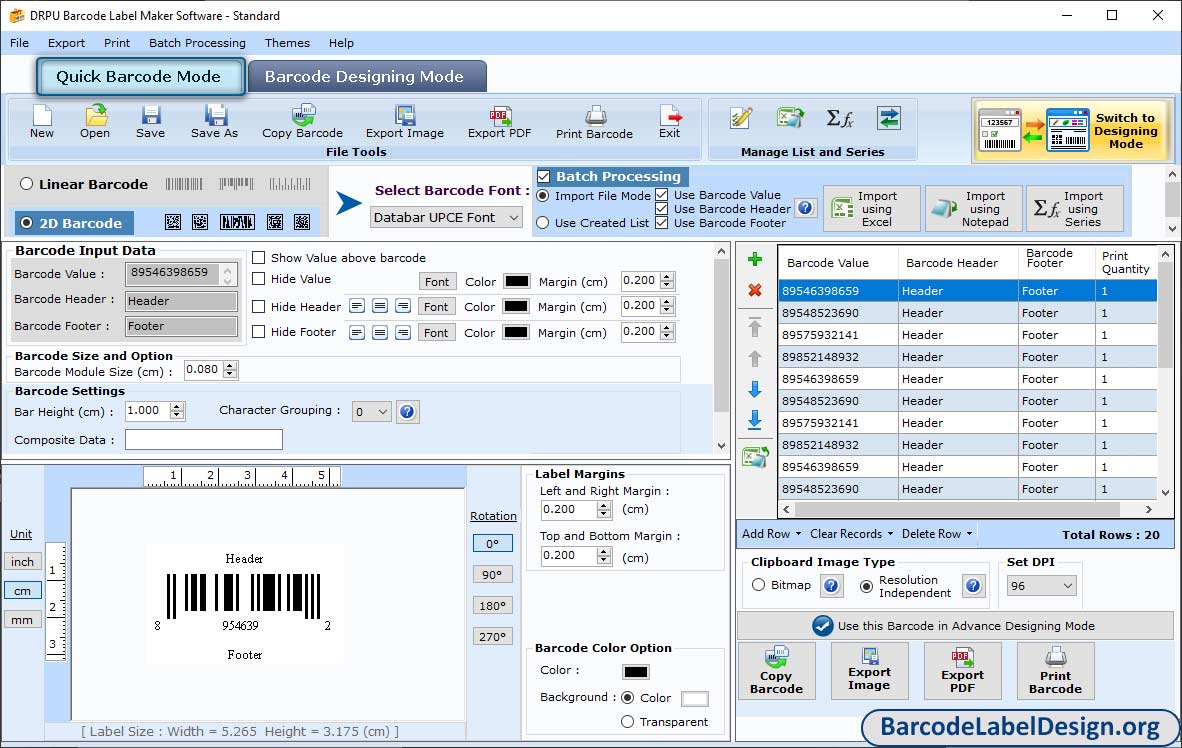The height and width of the screenshot is (748, 1182).
Task: Export list to Excel icon beside table
Action: coord(755,456)
